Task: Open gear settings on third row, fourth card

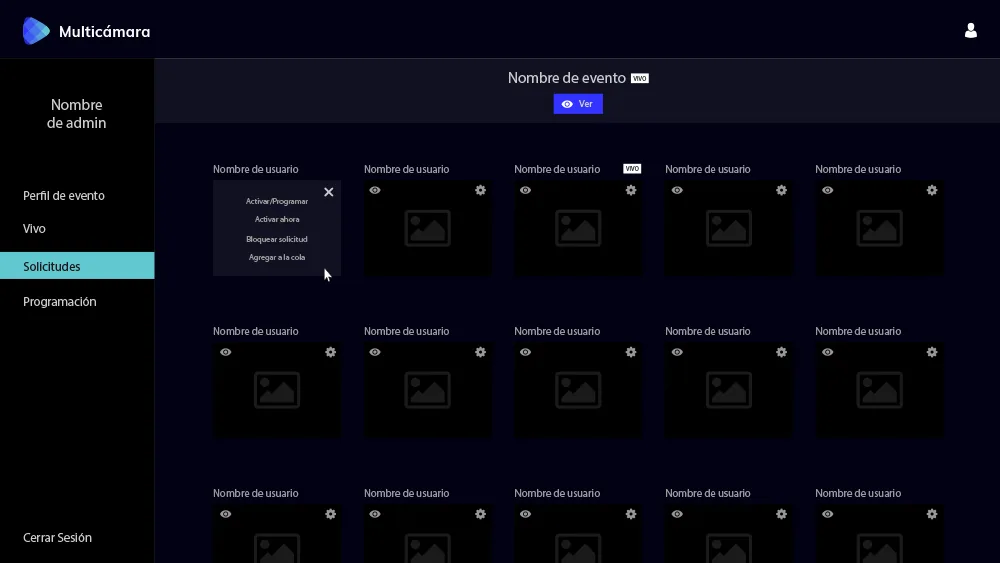Action: (x=781, y=514)
